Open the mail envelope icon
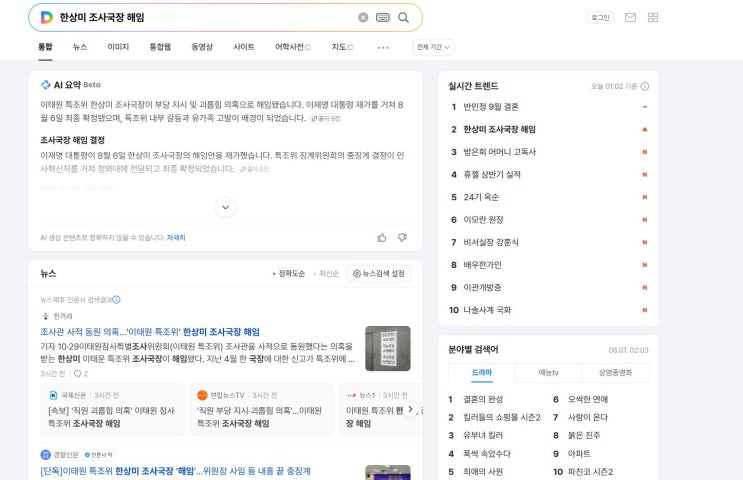The width and height of the screenshot is (743, 480). point(630,18)
